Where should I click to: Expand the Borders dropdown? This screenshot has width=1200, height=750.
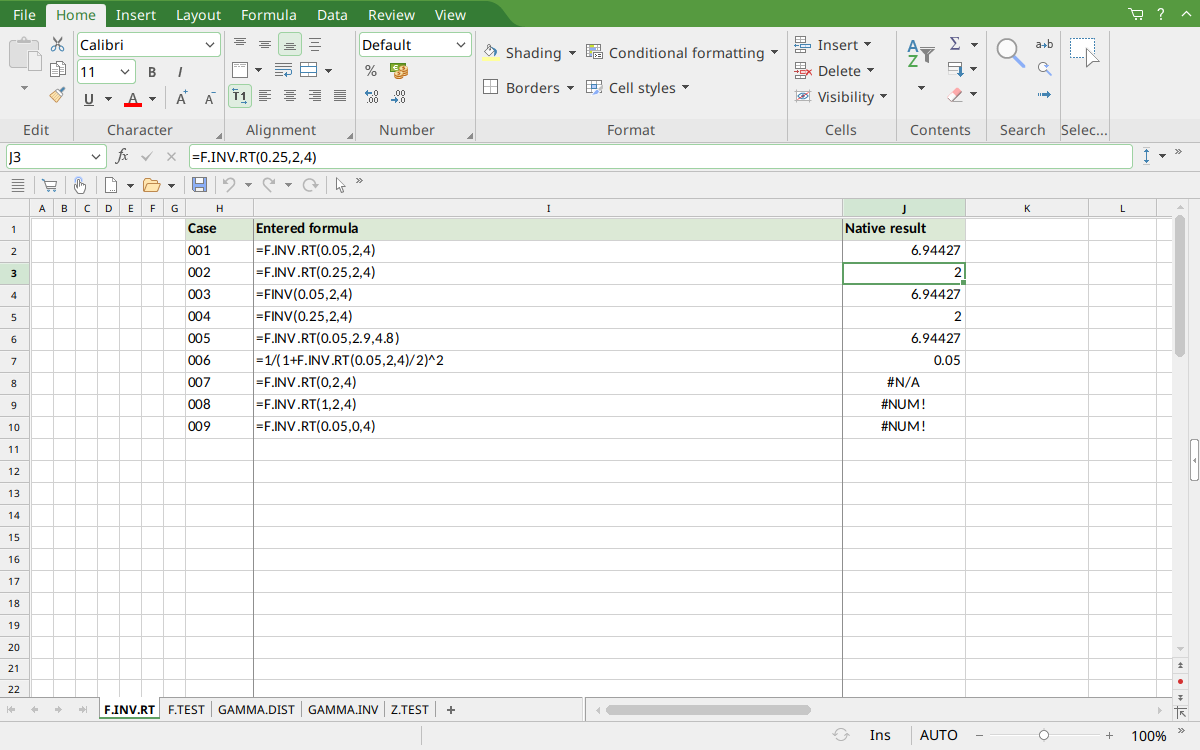(x=570, y=88)
